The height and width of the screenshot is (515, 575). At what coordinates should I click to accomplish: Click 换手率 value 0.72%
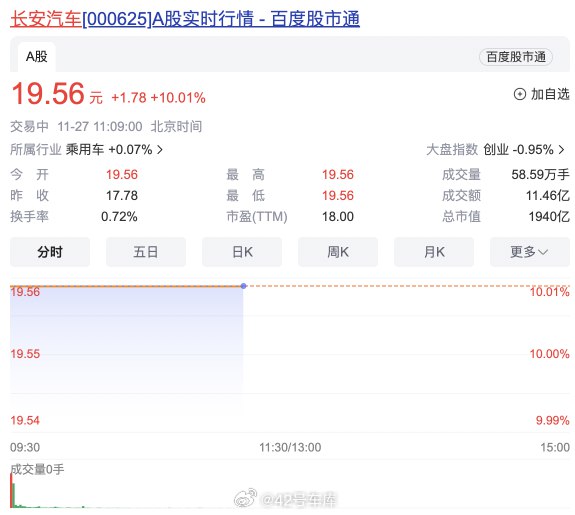(119, 216)
